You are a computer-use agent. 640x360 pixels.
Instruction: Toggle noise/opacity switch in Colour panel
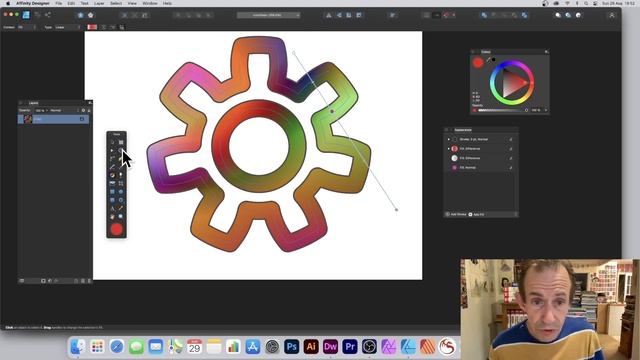[475, 110]
